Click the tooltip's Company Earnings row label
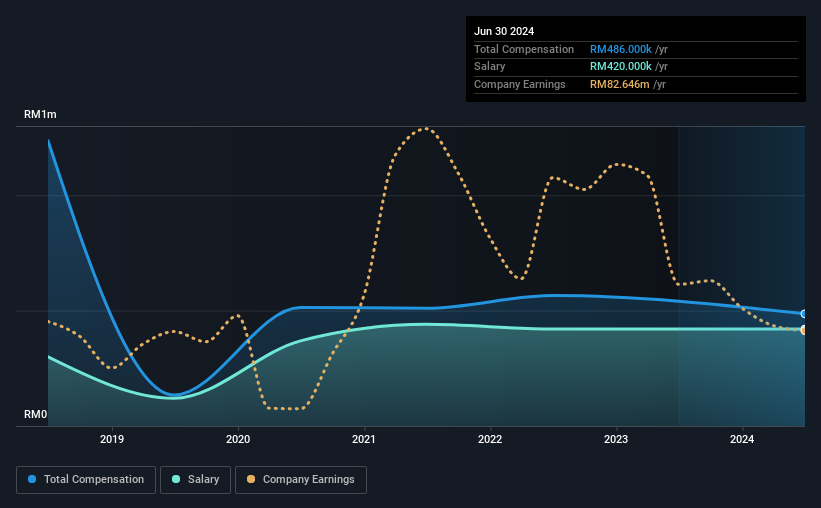 (520, 84)
